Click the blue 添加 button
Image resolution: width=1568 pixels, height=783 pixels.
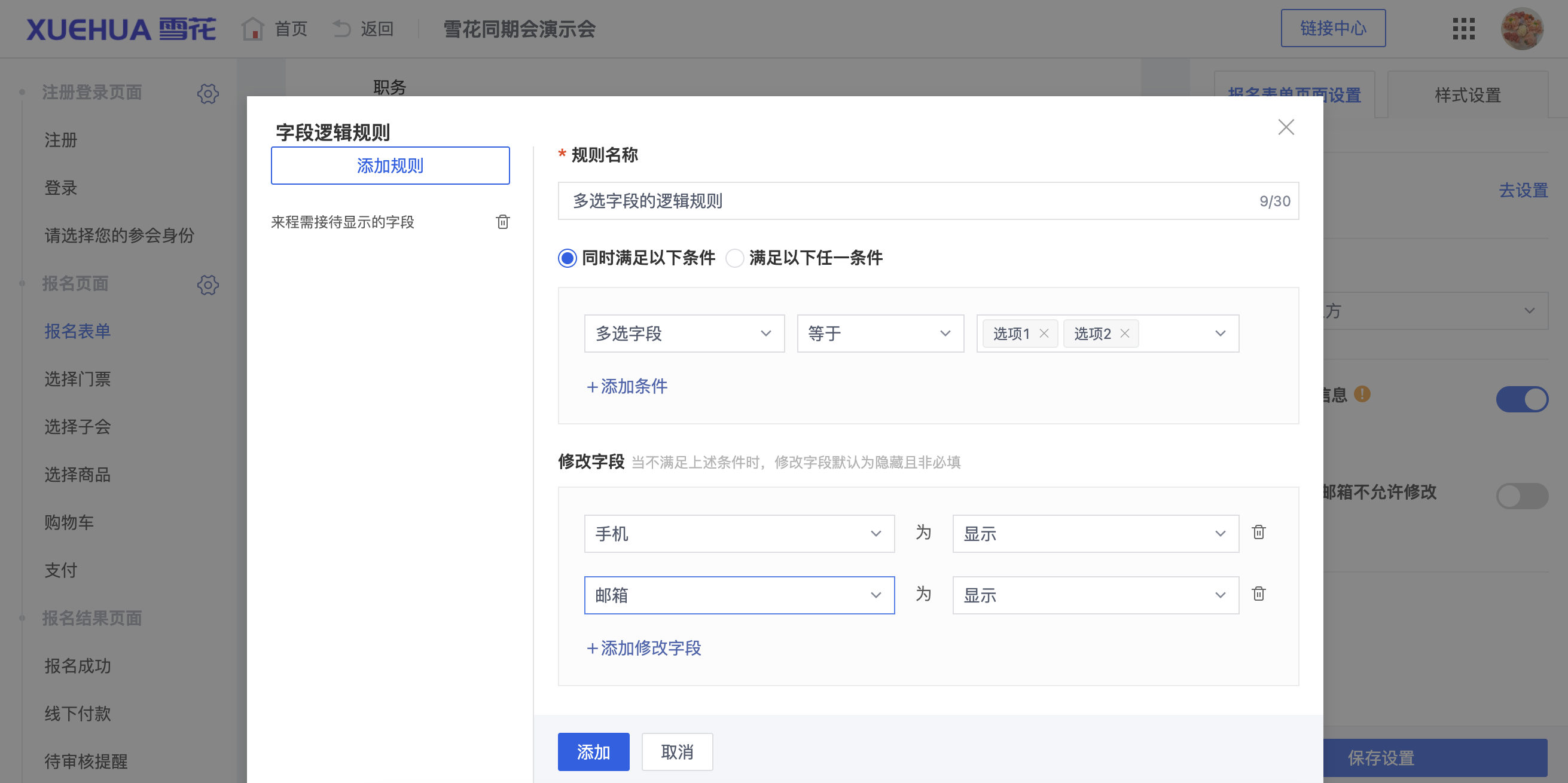593,752
